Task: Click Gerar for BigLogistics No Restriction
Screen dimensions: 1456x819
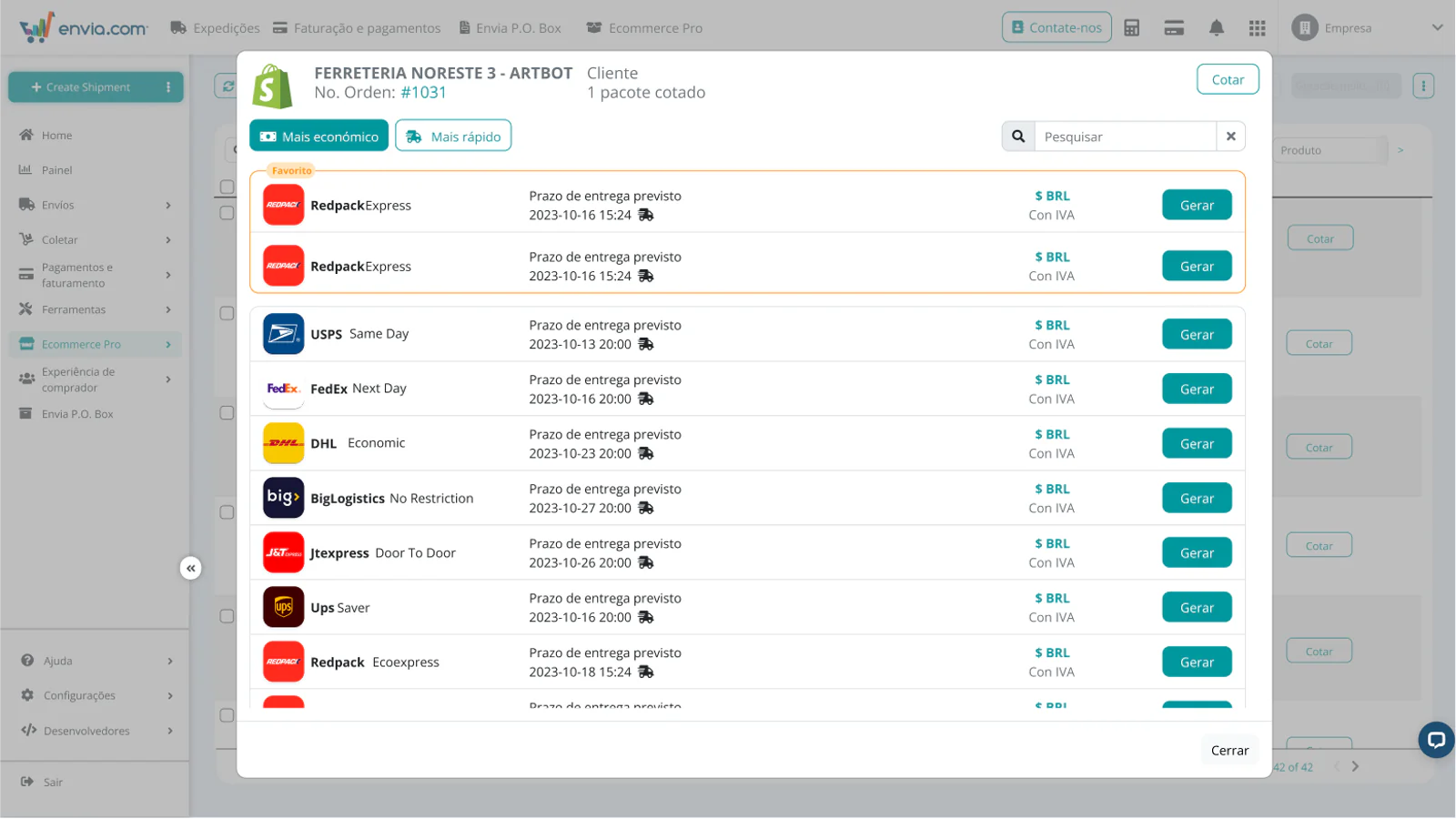Action: click(1197, 498)
